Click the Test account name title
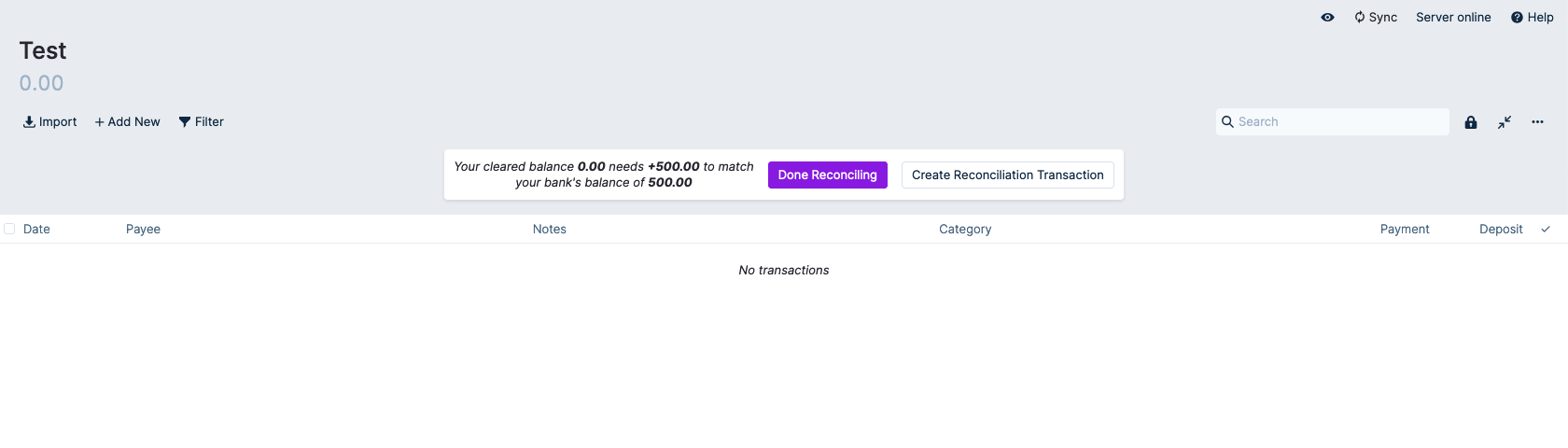The width and height of the screenshot is (1568, 448). pyautogui.click(x=43, y=50)
